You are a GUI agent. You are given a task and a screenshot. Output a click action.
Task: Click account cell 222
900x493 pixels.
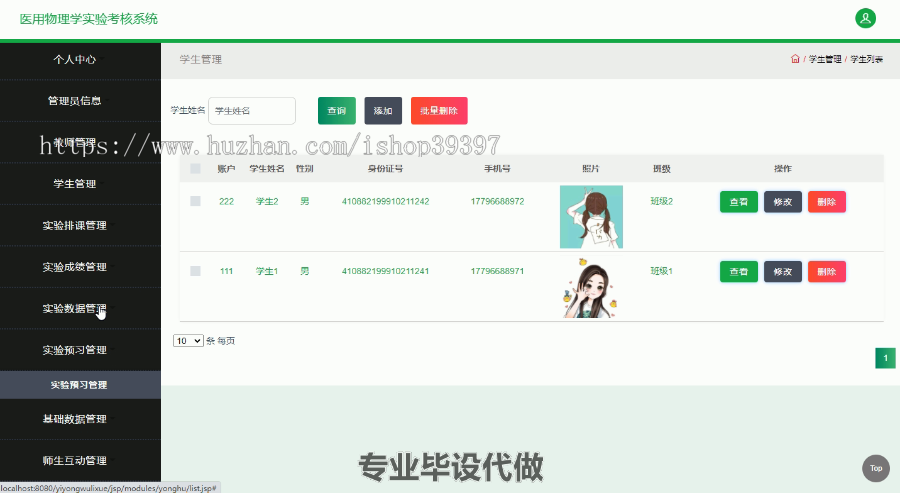click(226, 201)
